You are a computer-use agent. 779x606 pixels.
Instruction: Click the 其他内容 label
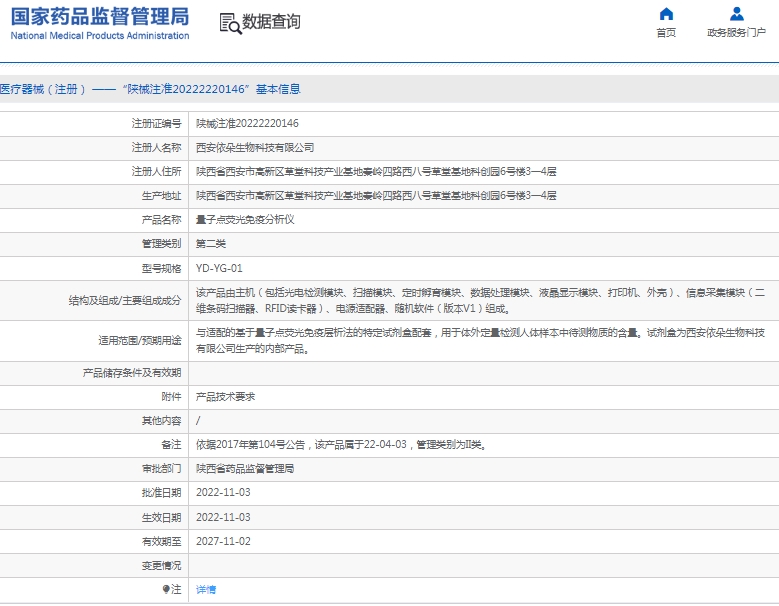coord(161,421)
